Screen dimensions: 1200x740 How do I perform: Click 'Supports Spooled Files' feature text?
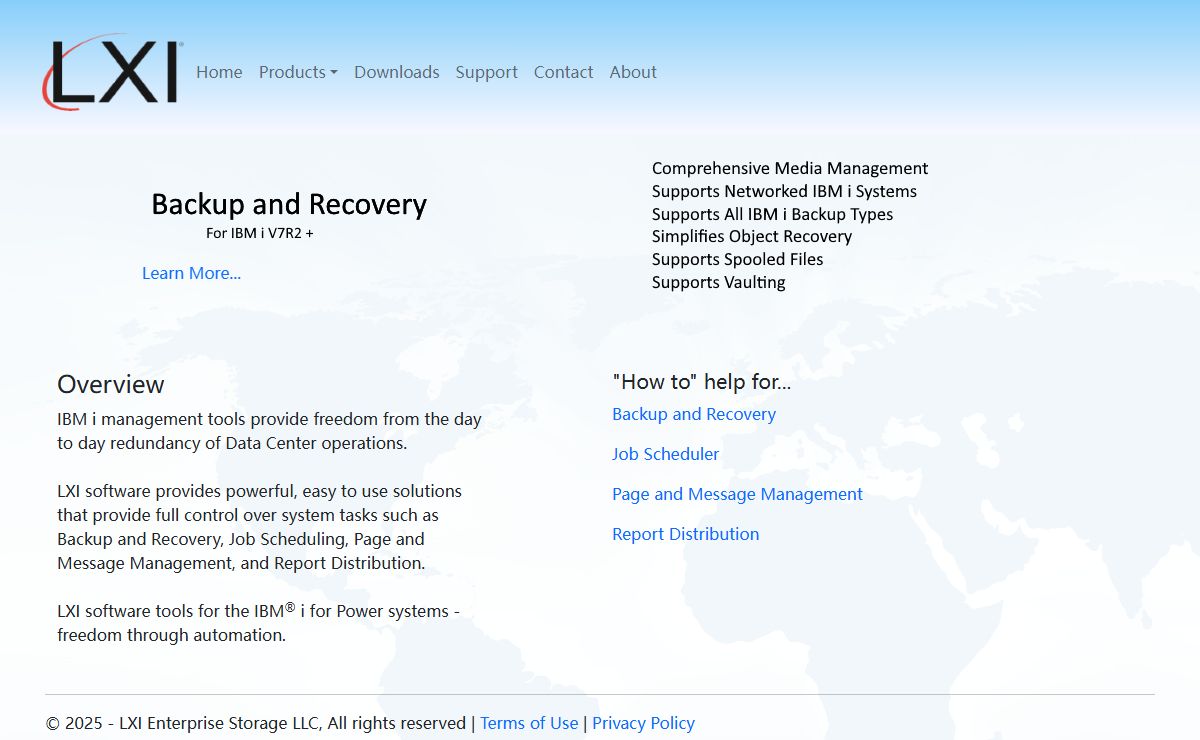738,259
